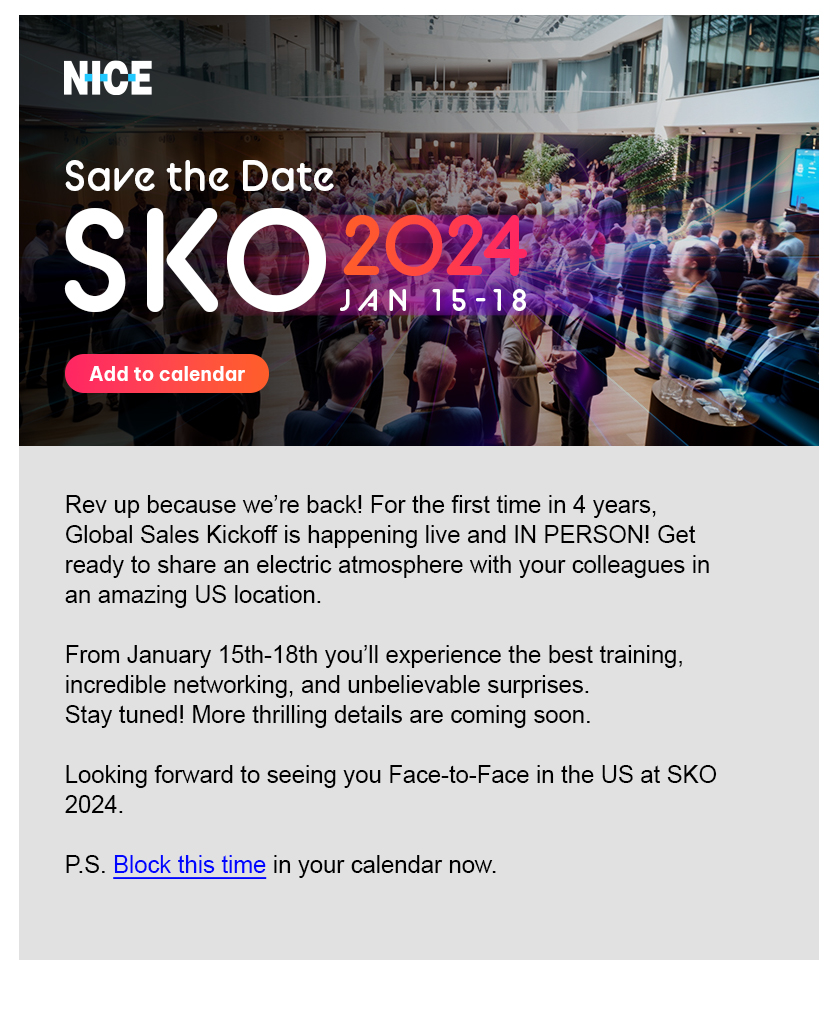
Task: Click the large white SKO lettering
Action: pos(194,260)
